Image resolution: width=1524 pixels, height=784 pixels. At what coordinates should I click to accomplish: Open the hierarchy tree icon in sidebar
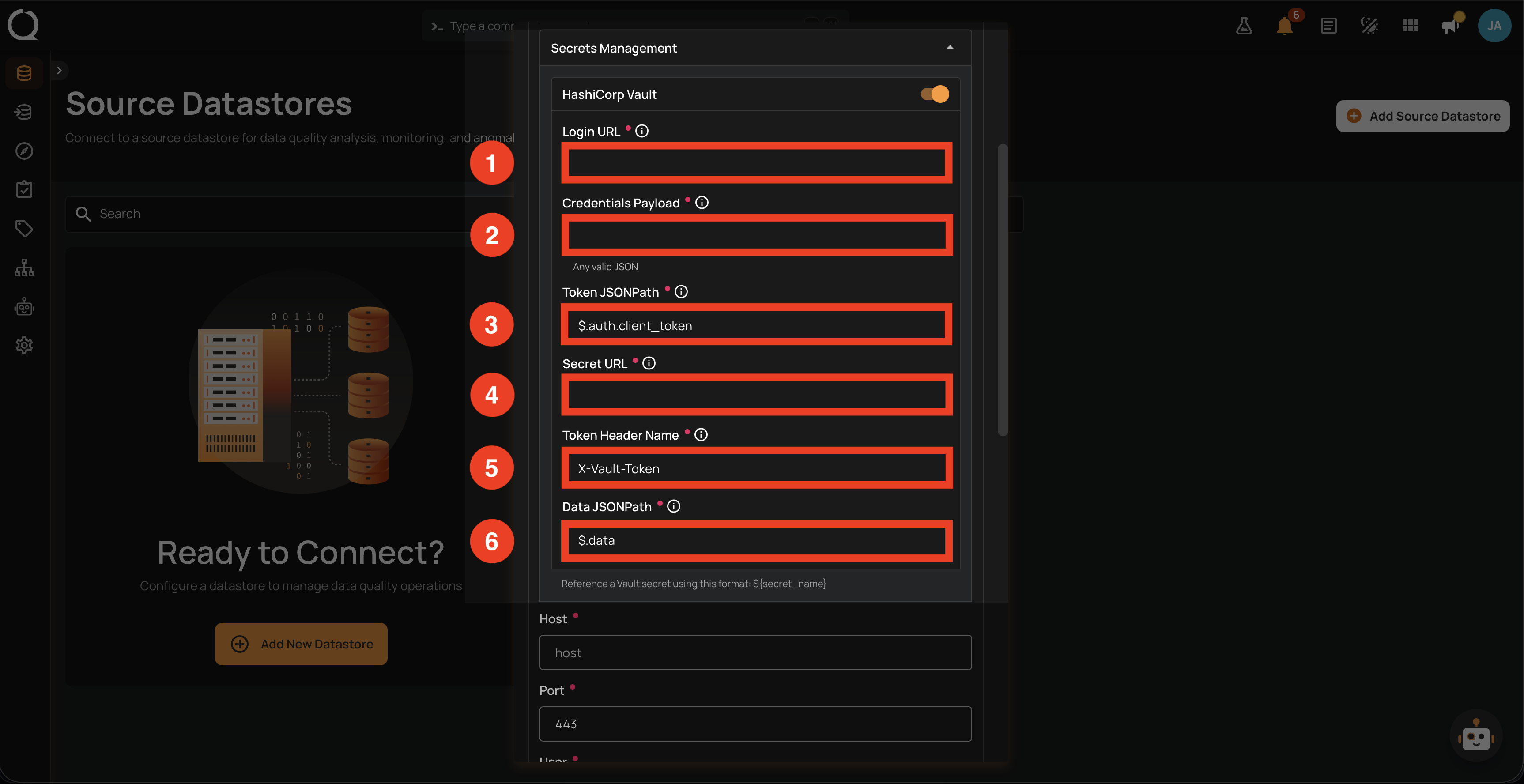(x=24, y=268)
